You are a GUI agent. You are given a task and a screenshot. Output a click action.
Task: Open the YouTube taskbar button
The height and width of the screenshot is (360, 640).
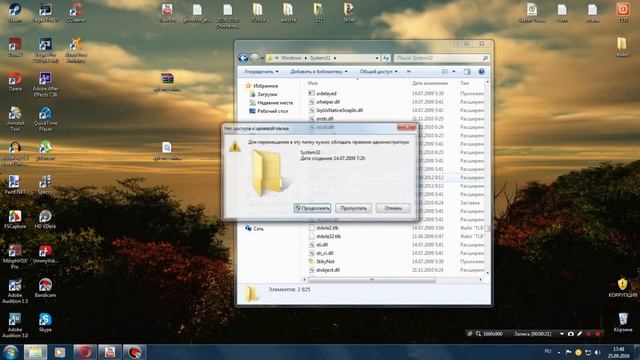109,352
